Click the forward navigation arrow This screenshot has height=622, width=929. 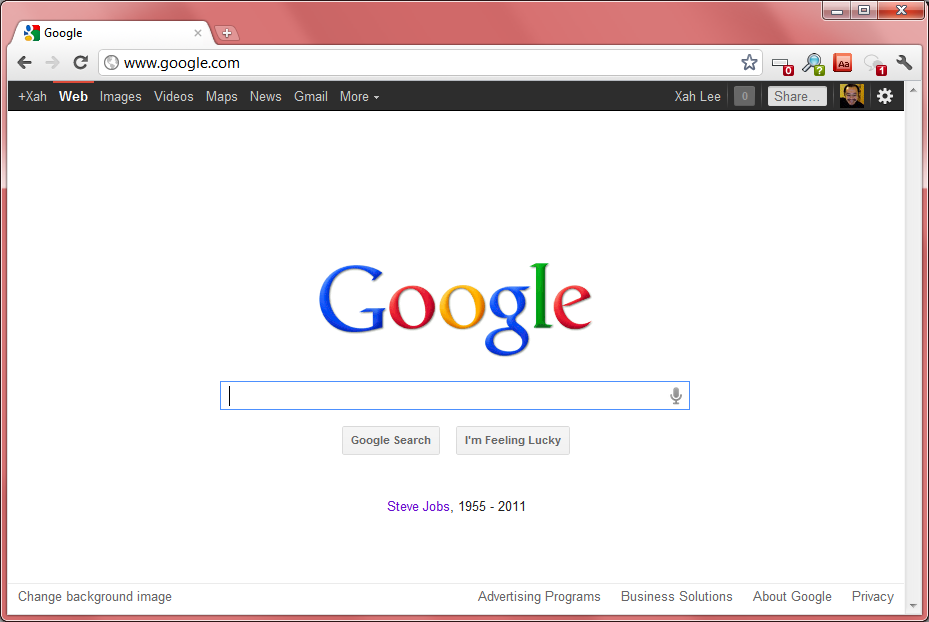(52, 62)
